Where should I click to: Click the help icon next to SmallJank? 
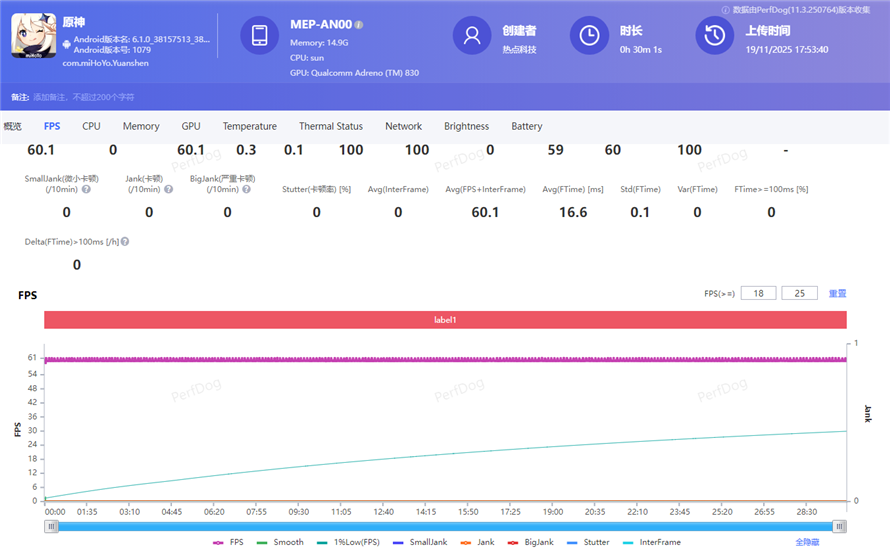click(x=86, y=189)
